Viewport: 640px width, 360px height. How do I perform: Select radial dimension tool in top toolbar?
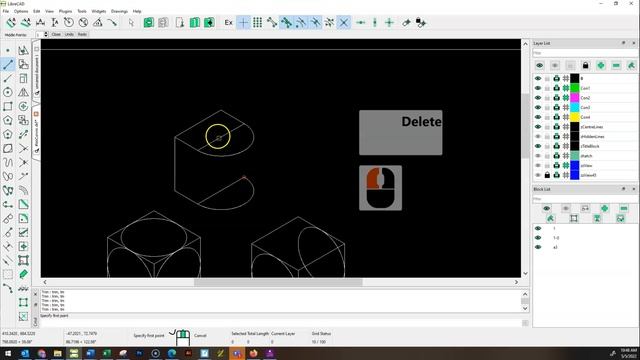69,22
